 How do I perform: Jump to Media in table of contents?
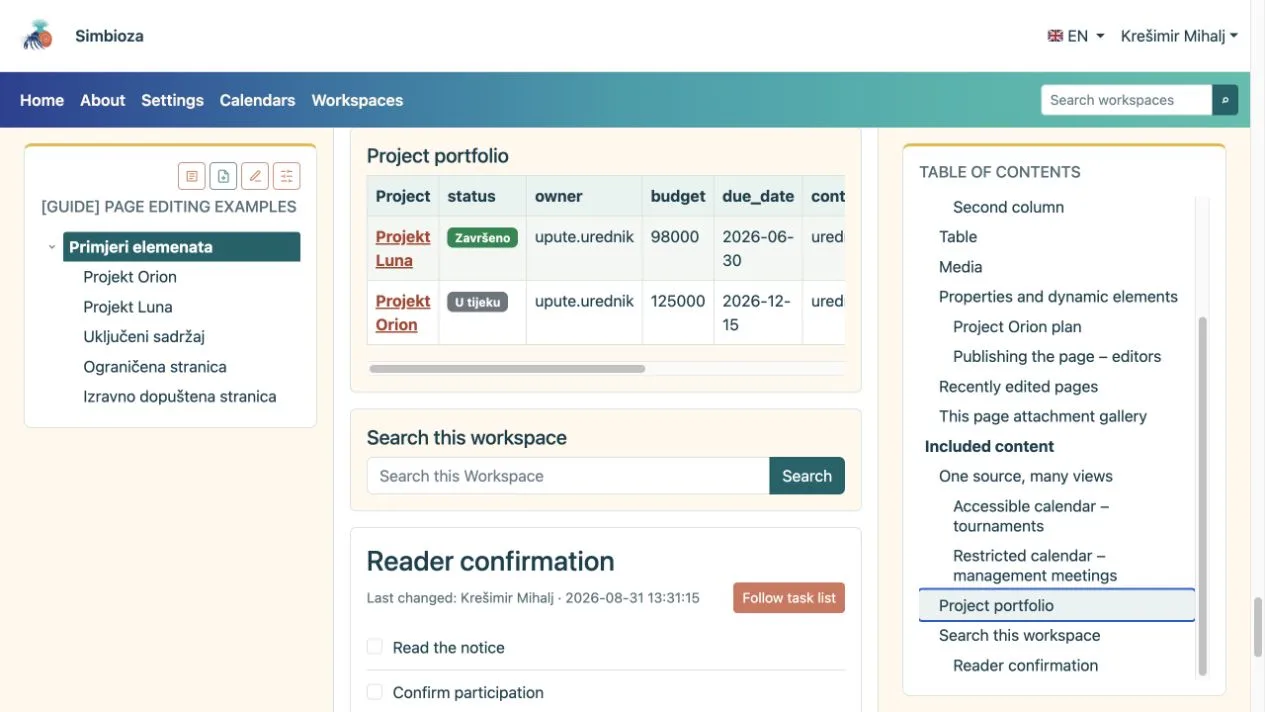(960, 267)
